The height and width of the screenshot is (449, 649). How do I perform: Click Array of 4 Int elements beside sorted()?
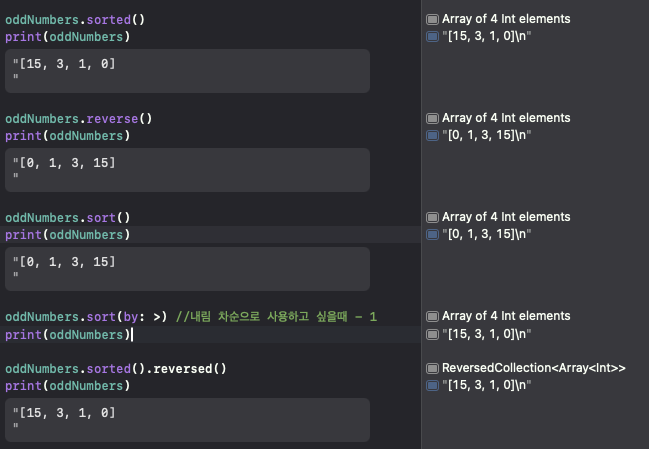pyautogui.click(x=506, y=19)
